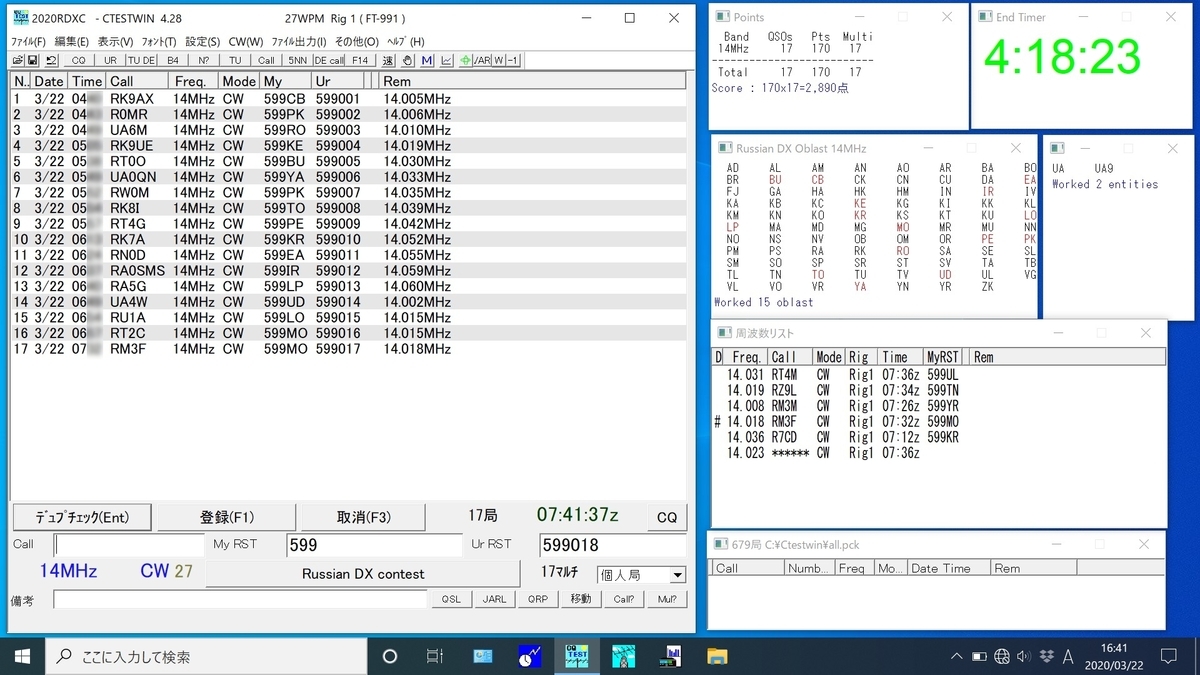The width and height of the screenshot is (1200, 675).
Task: Open File Explorer from taskbar
Action: click(717, 656)
